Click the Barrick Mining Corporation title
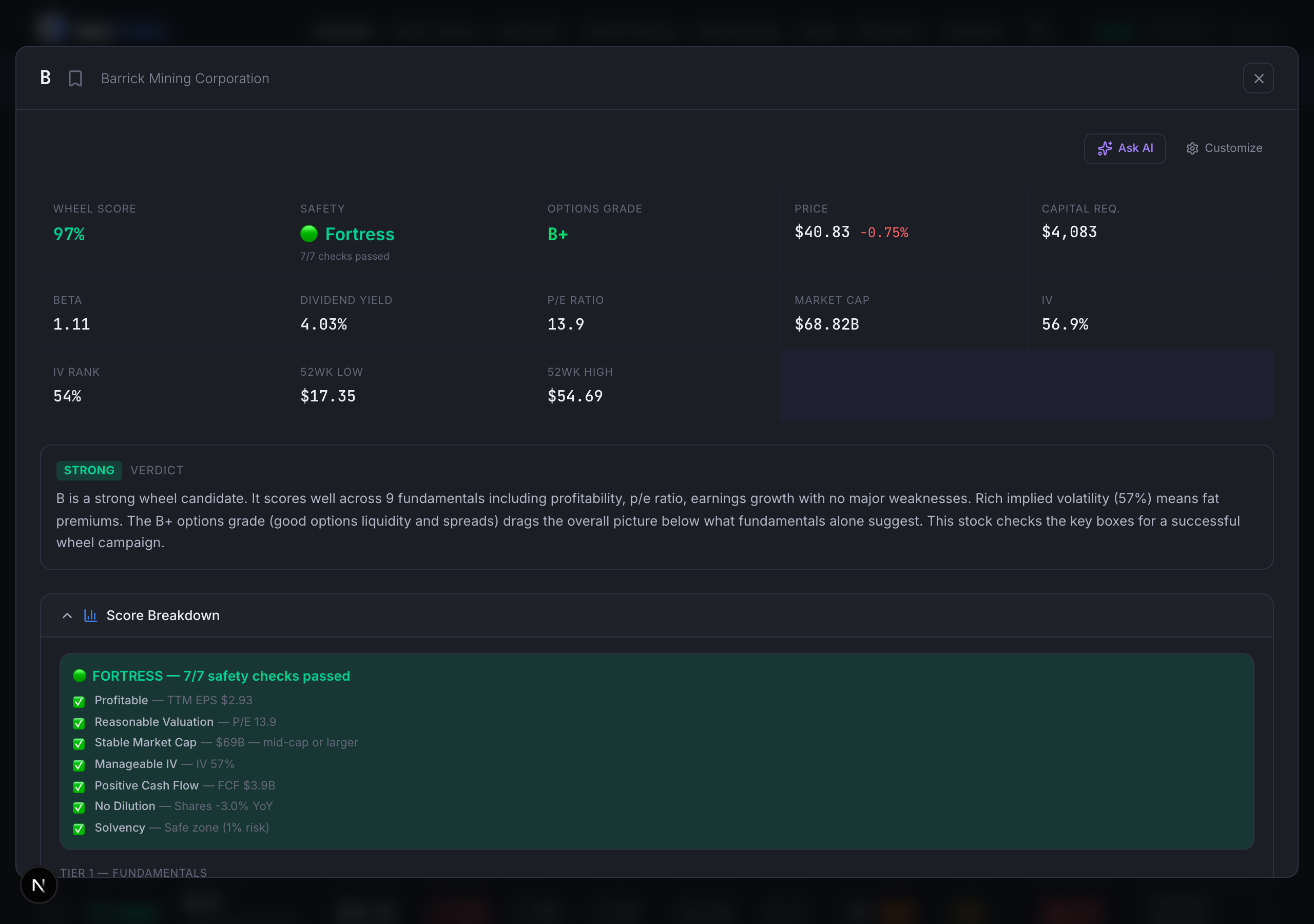 click(185, 78)
